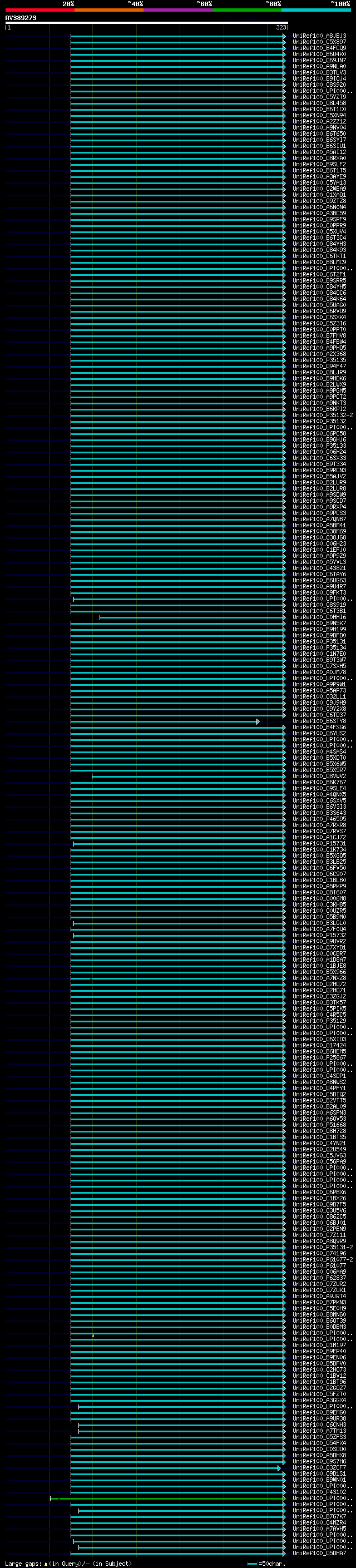This screenshot has height=1568, width=356.
Task: Open hit UniRef100_B4FCQ9
Action: [319, 48]
